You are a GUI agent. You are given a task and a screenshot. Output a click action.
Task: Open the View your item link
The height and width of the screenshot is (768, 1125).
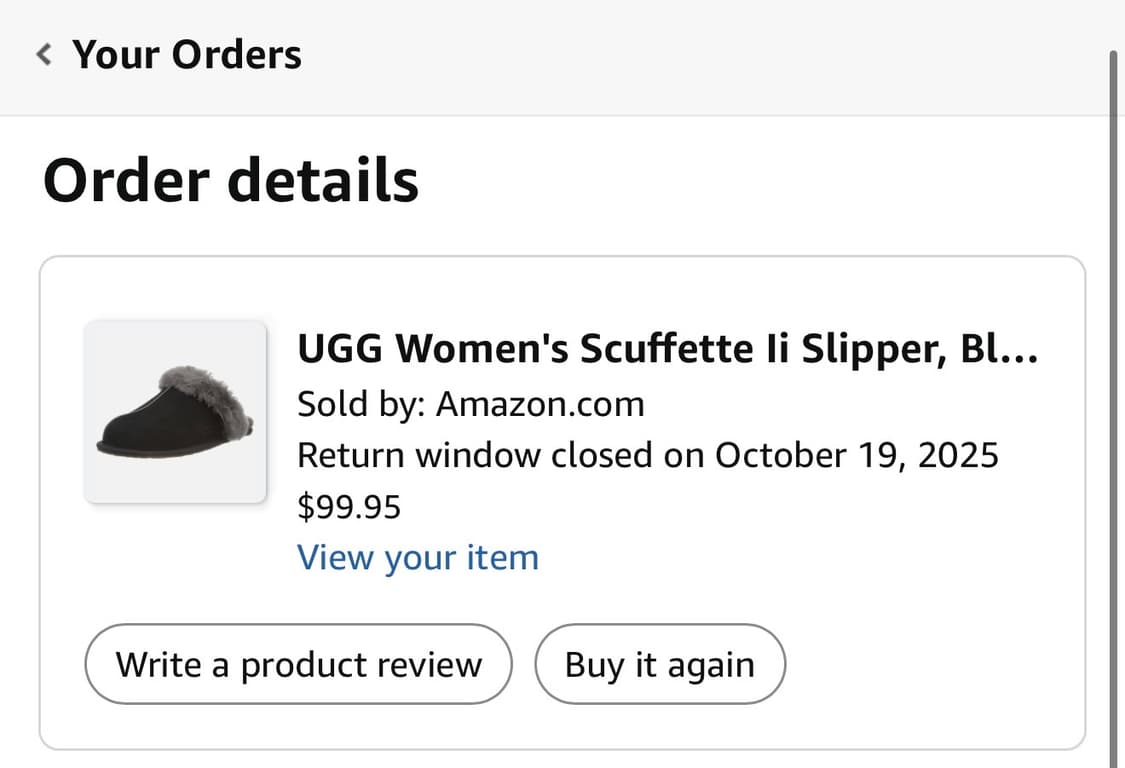[x=418, y=557]
